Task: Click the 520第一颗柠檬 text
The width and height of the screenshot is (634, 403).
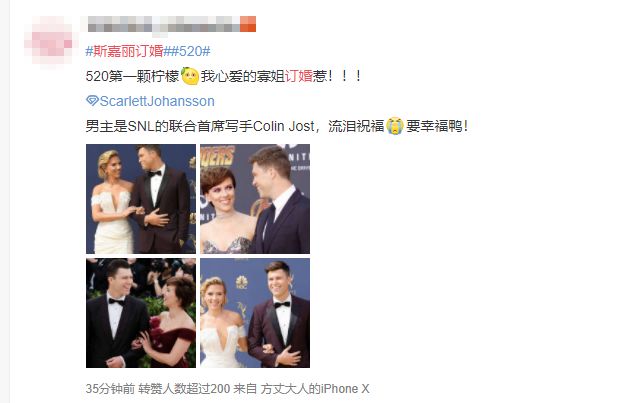Action: (132, 76)
